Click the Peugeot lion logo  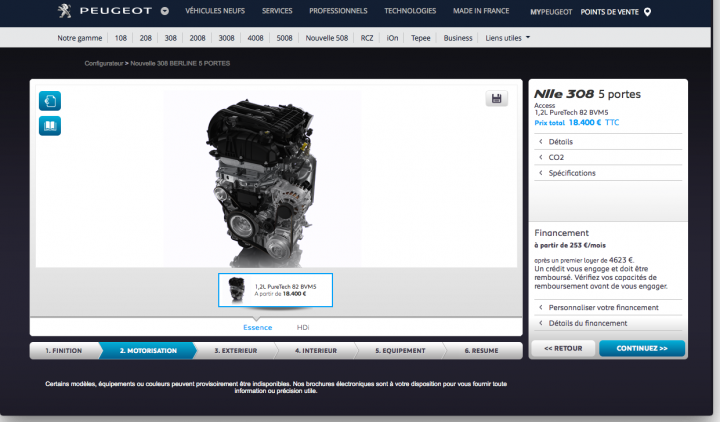[x=65, y=11]
